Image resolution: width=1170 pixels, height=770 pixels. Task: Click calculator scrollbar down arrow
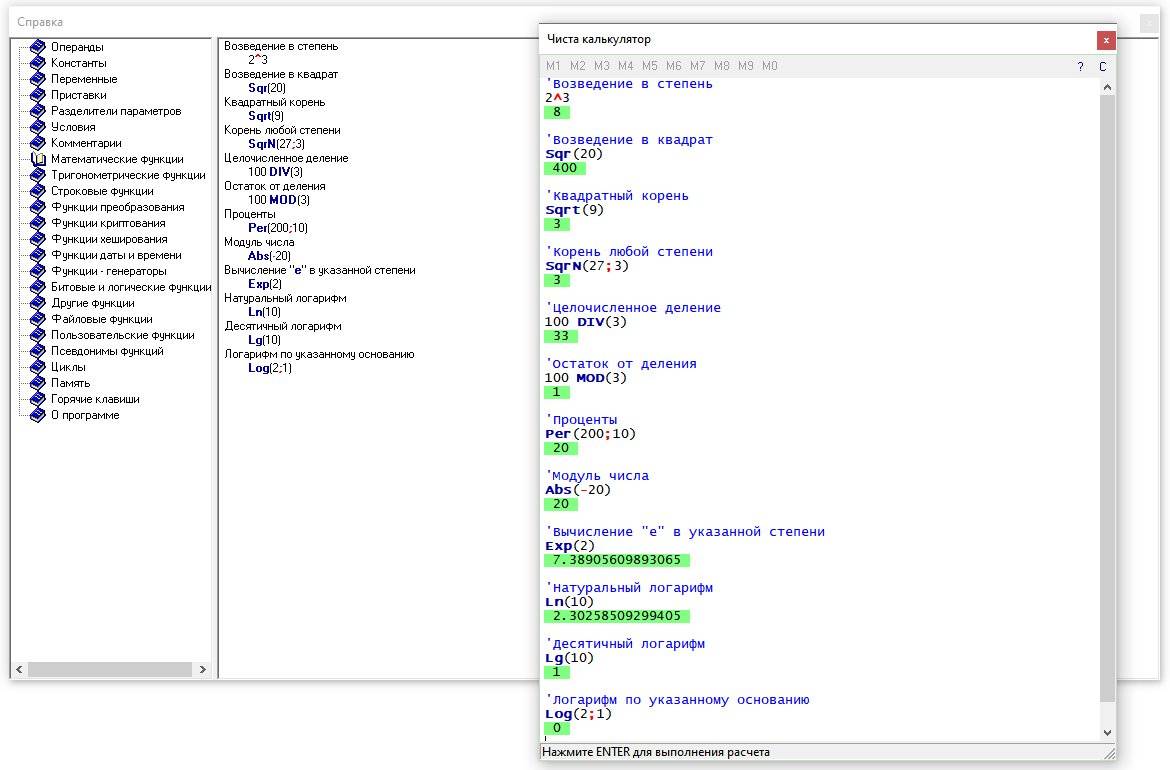1107,733
